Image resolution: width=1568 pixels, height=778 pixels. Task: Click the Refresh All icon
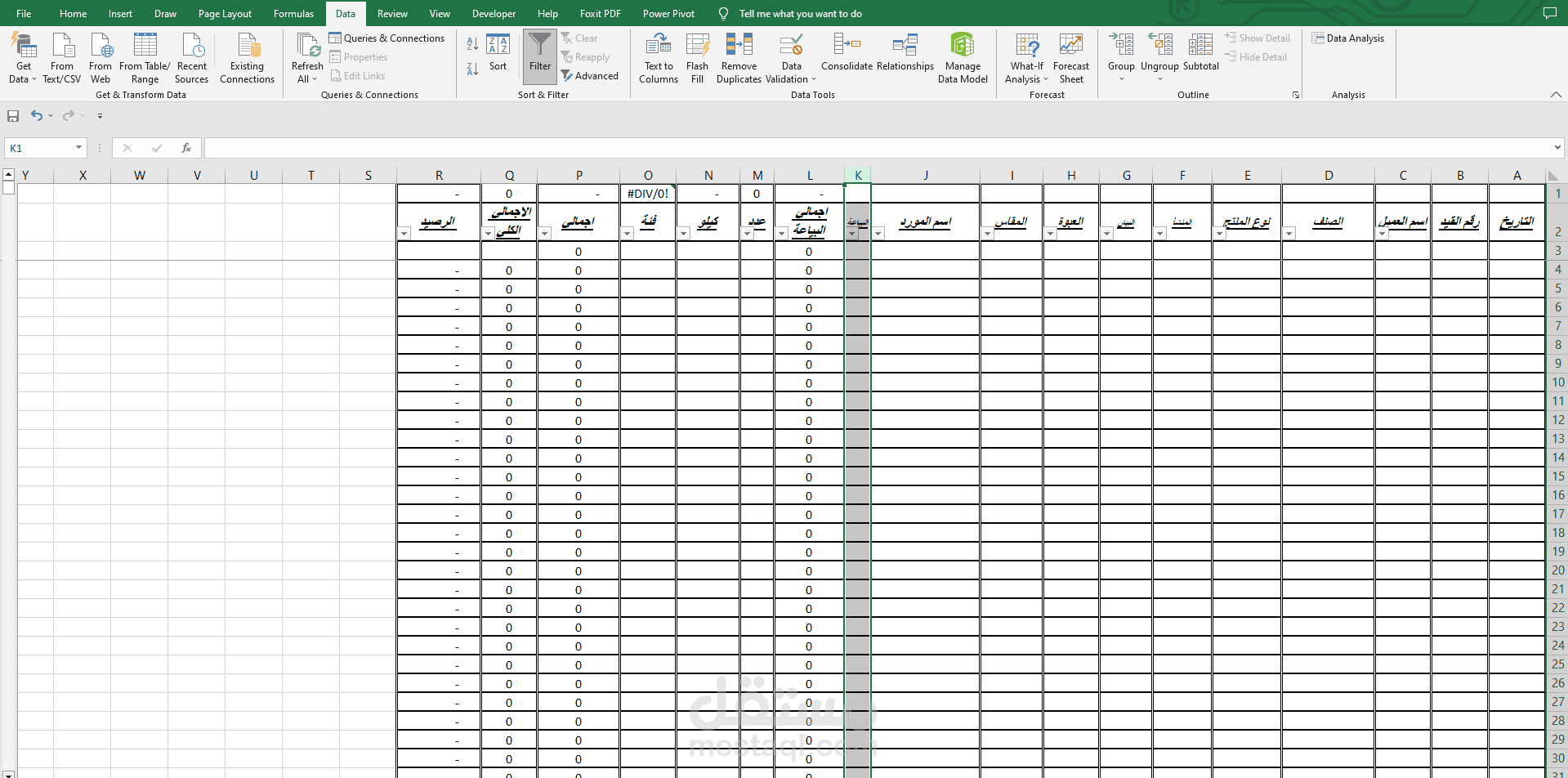pos(307,45)
